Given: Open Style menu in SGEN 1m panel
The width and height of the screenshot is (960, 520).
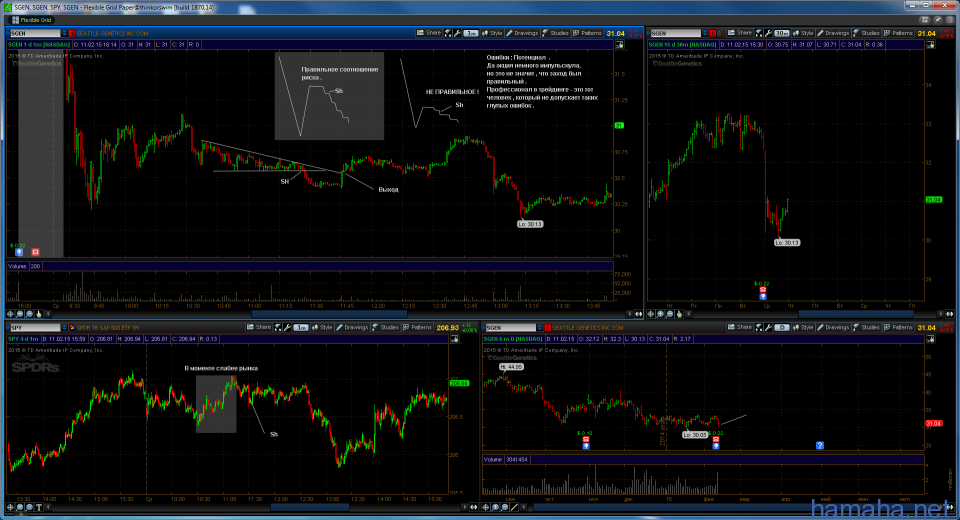Looking at the screenshot, I should 492,33.
